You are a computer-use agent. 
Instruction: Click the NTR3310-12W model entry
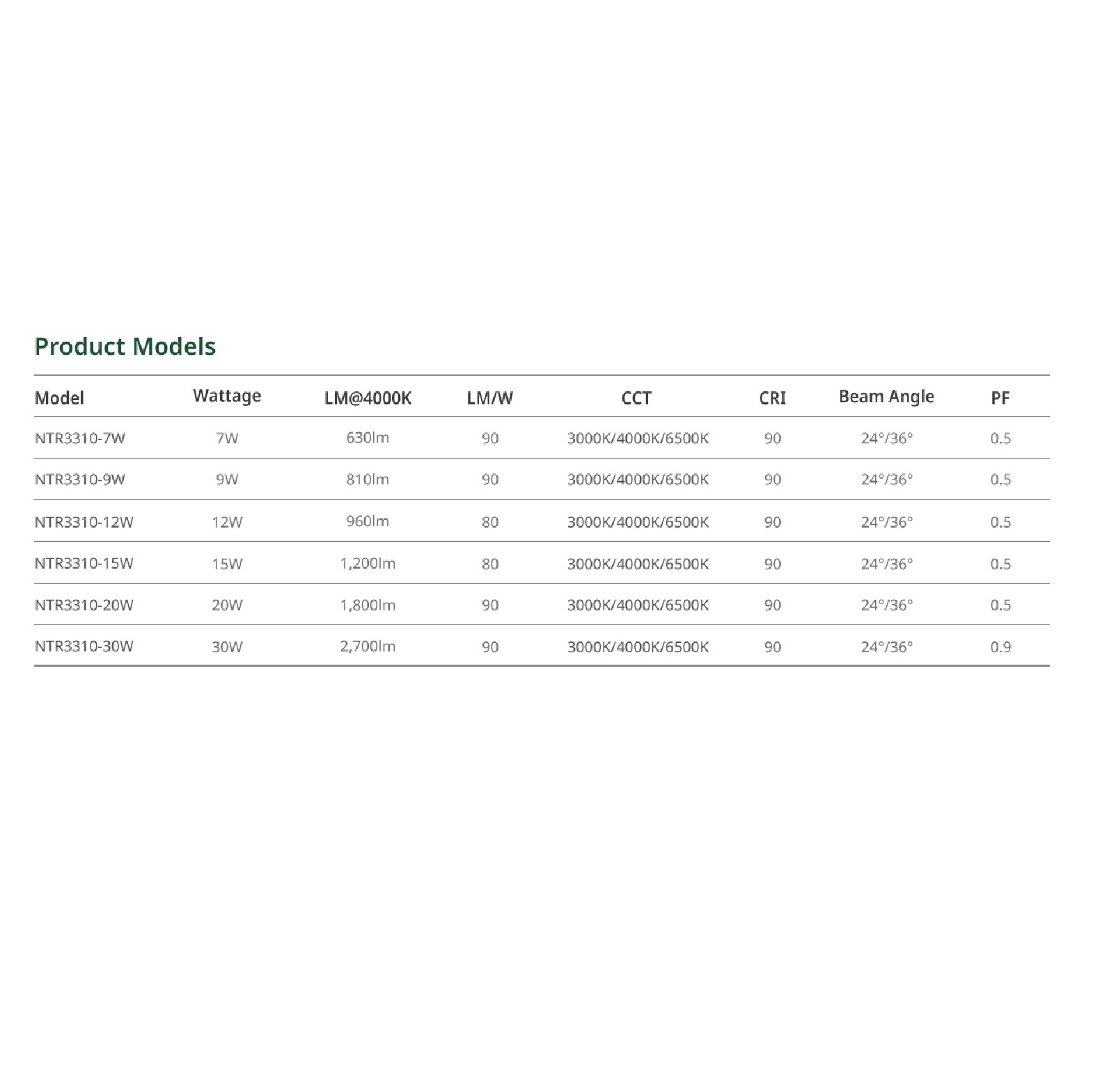click(84, 522)
